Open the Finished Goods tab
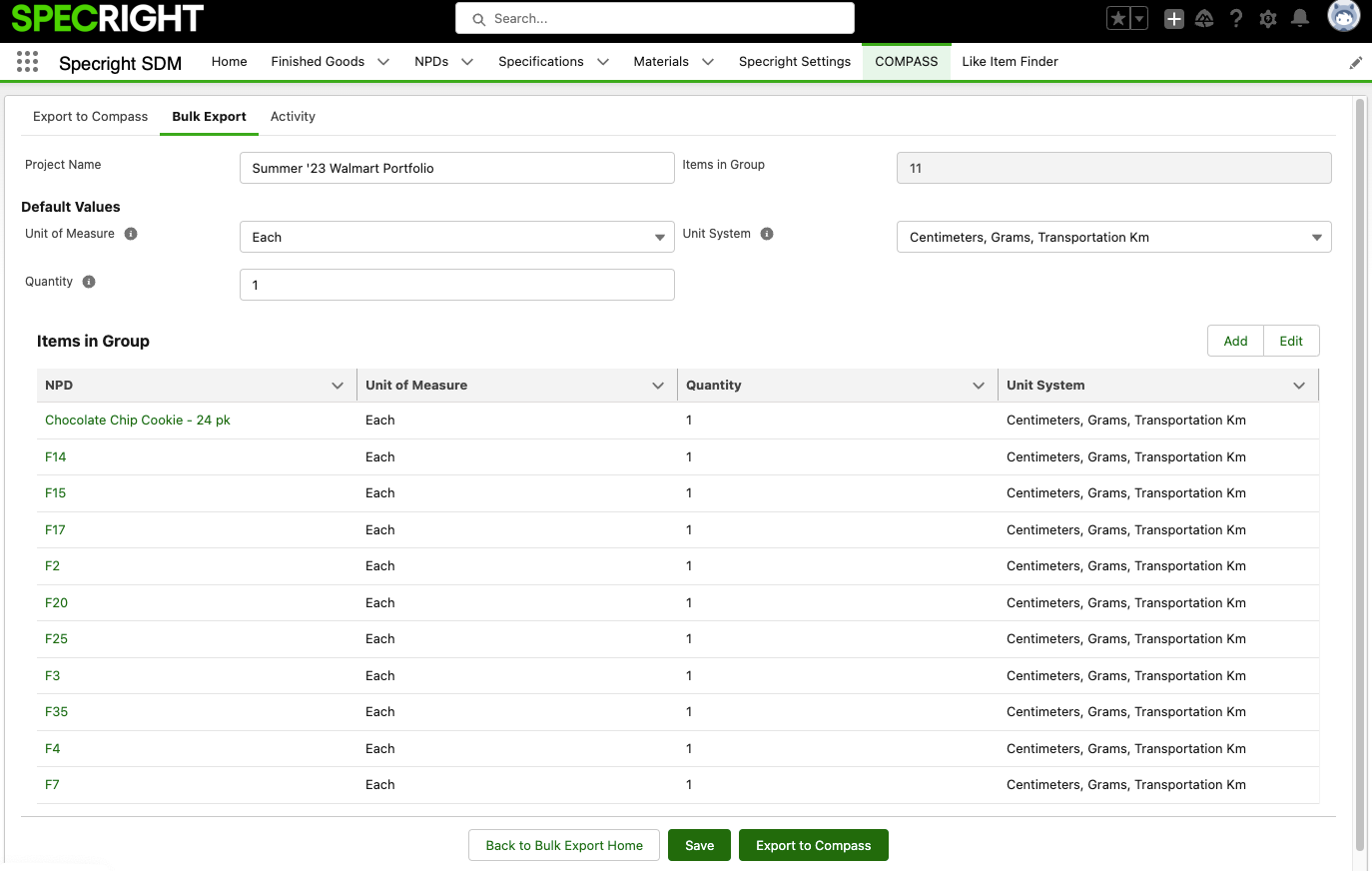This screenshot has width=1372, height=871. point(318,62)
